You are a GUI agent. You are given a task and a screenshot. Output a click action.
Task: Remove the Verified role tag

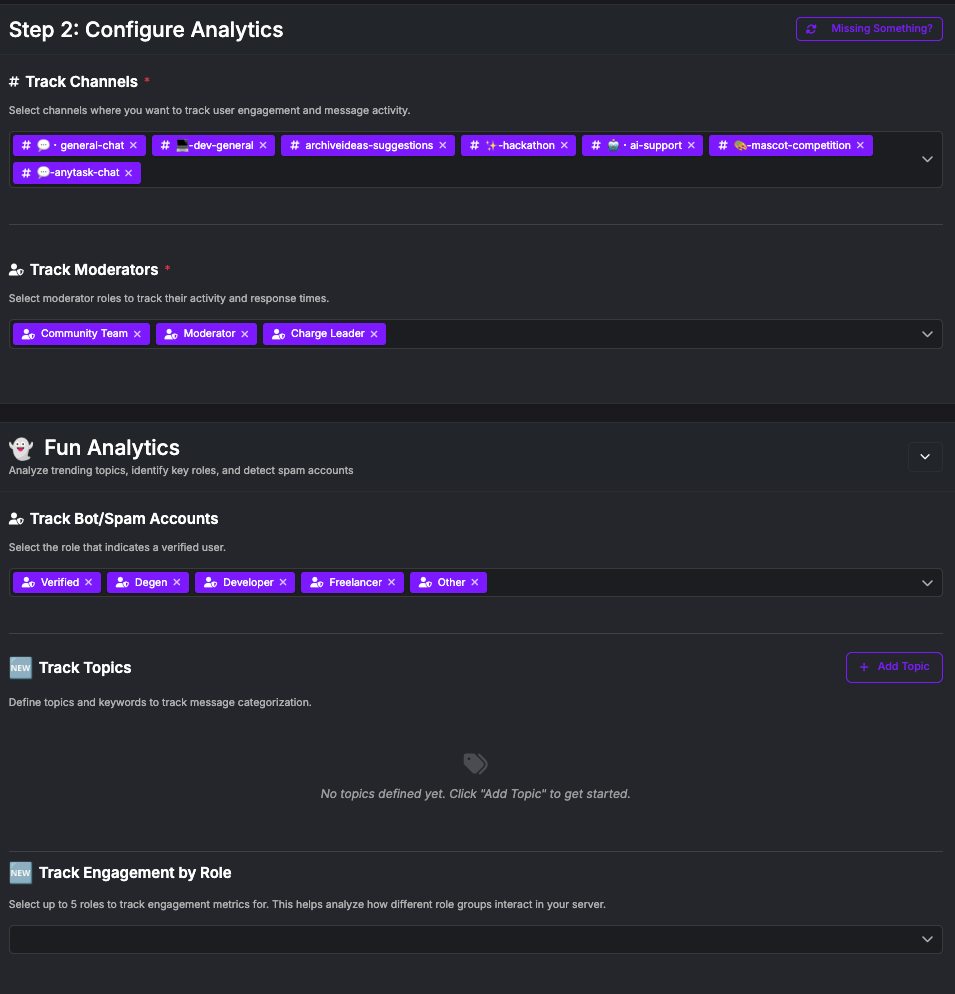pos(89,582)
